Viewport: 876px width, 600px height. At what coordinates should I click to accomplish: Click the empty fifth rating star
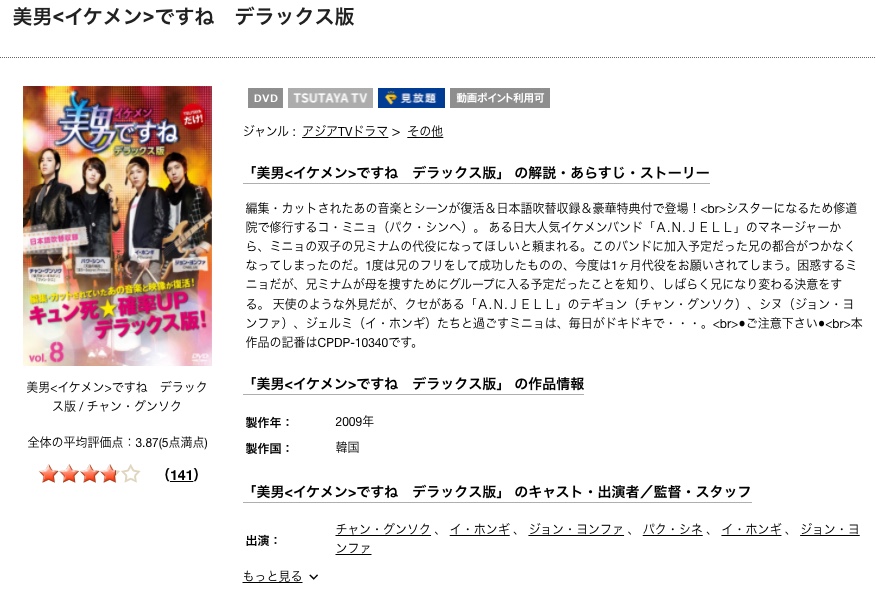pyautogui.click(x=130, y=475)
